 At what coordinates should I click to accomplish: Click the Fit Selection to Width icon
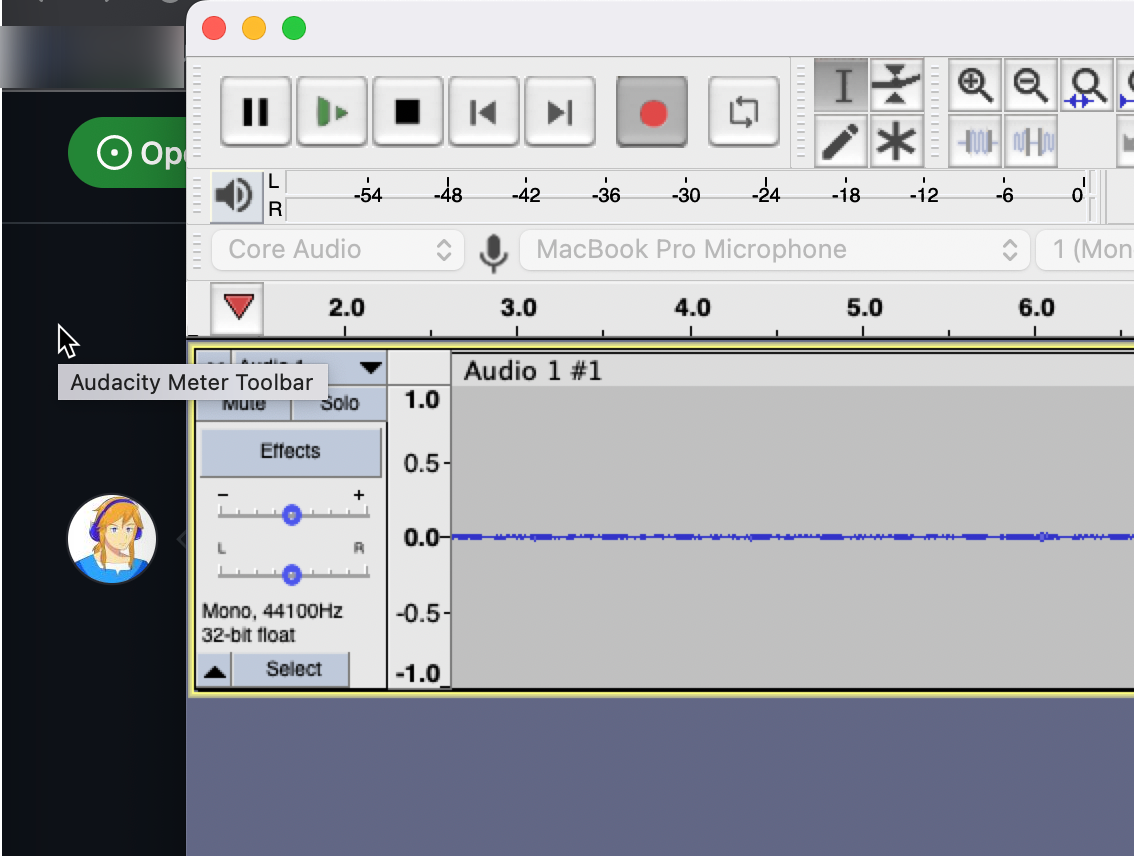(1087, 86)
